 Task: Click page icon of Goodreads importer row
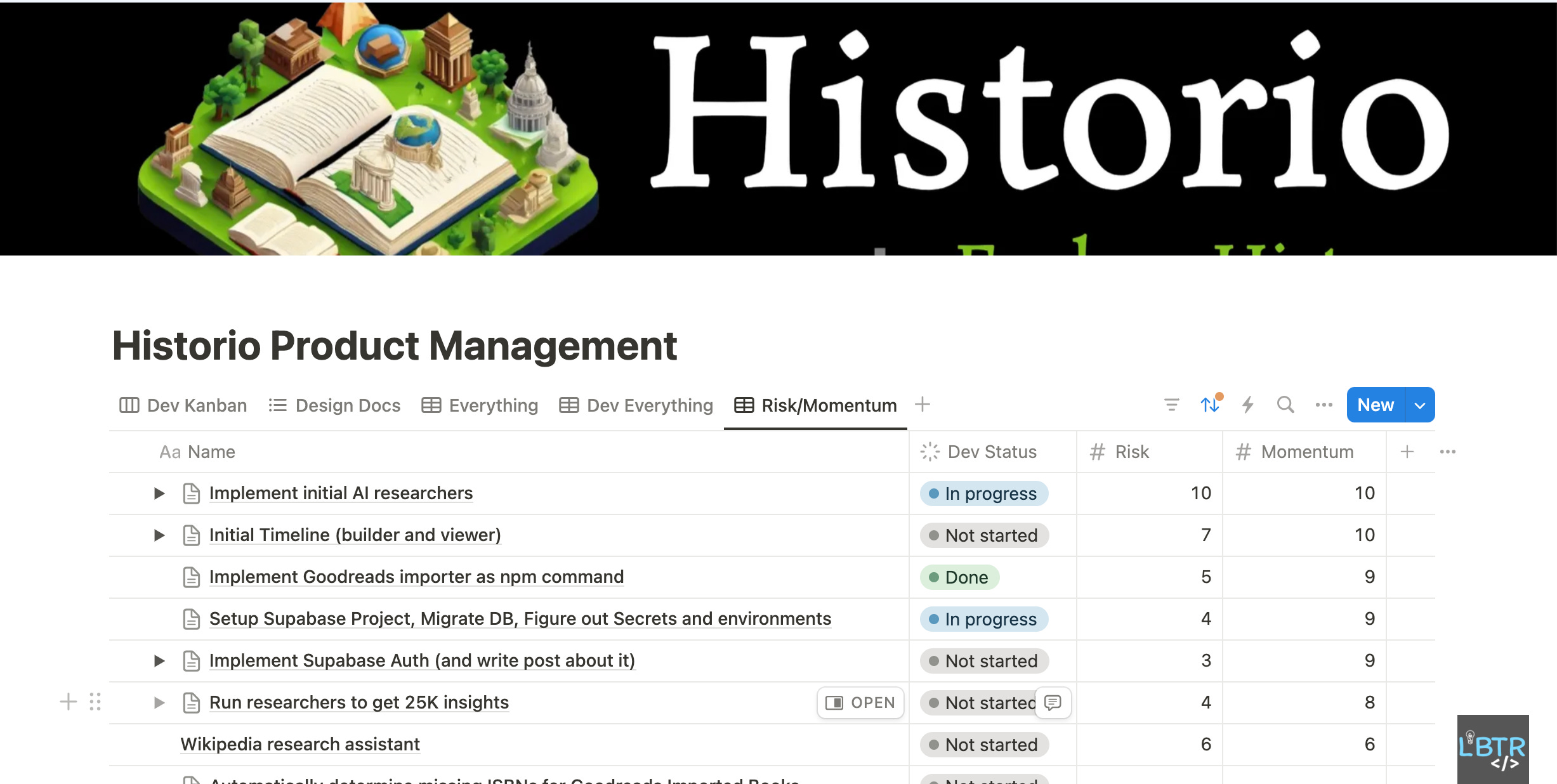(191, 577)
